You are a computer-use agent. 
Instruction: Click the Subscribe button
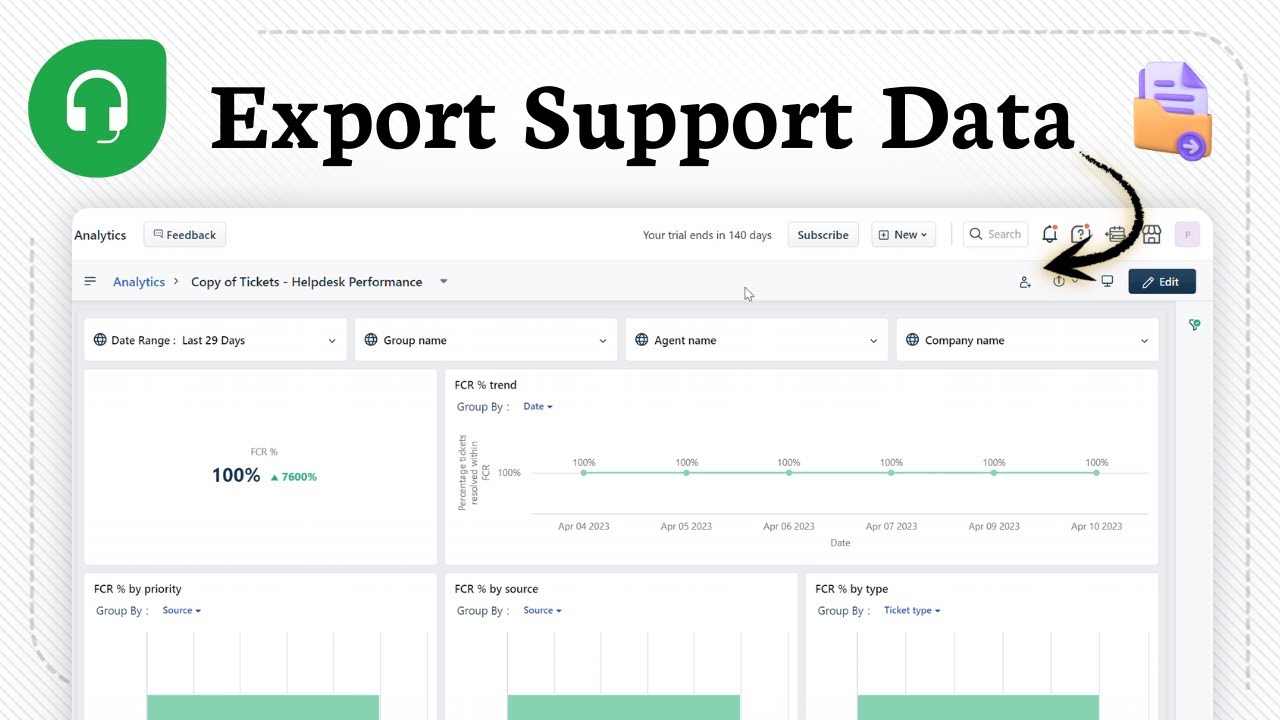823,235
